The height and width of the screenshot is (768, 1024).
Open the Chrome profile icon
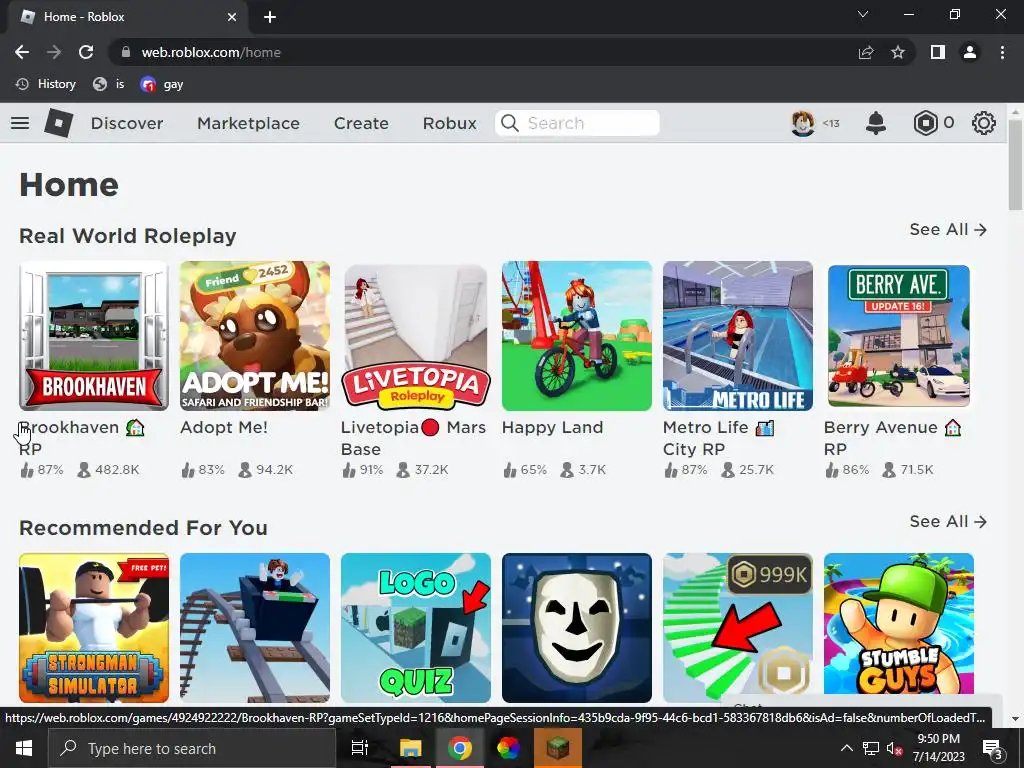tap(970, 52)
